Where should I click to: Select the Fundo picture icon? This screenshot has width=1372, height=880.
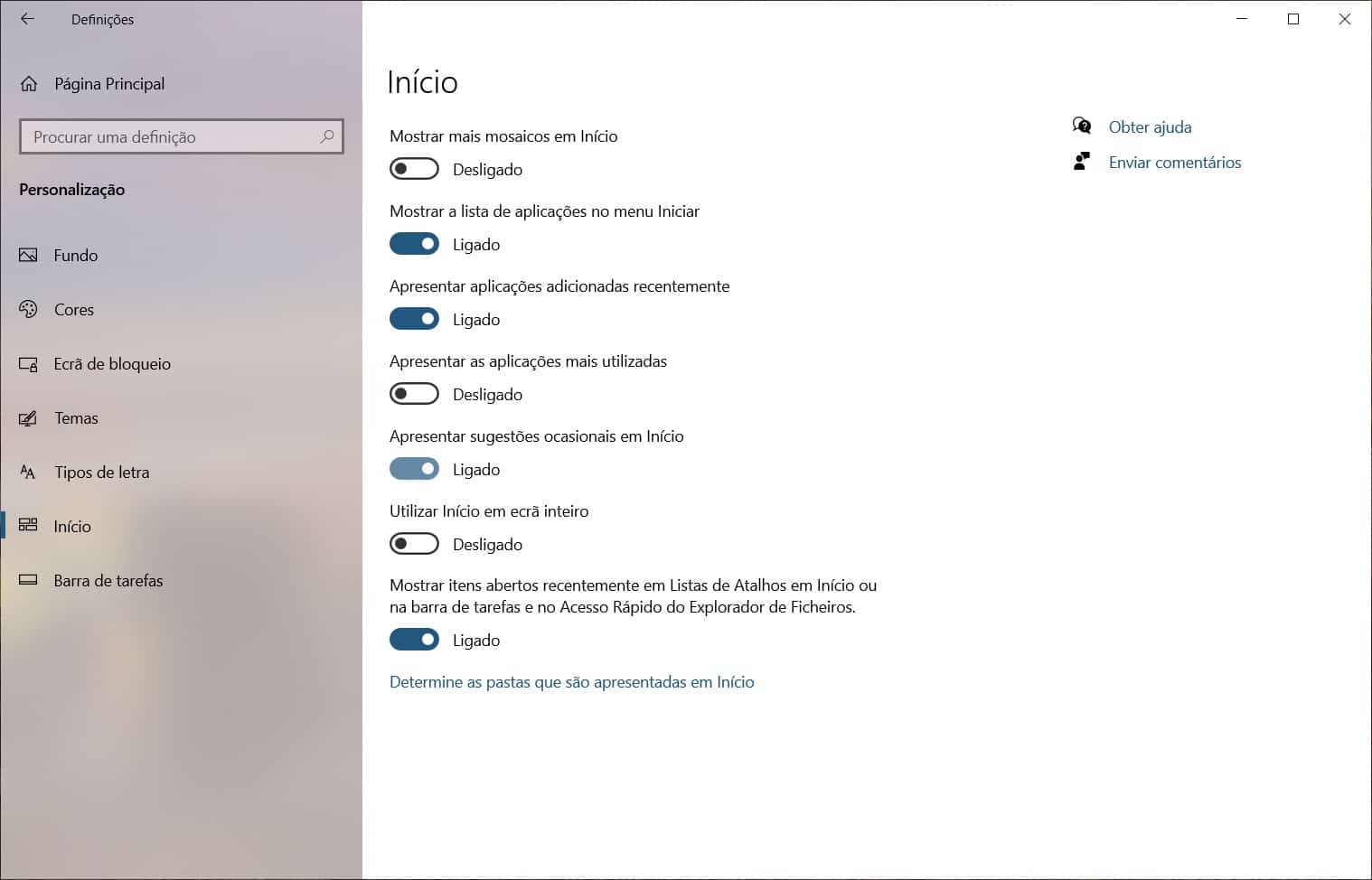pos(28,256)
